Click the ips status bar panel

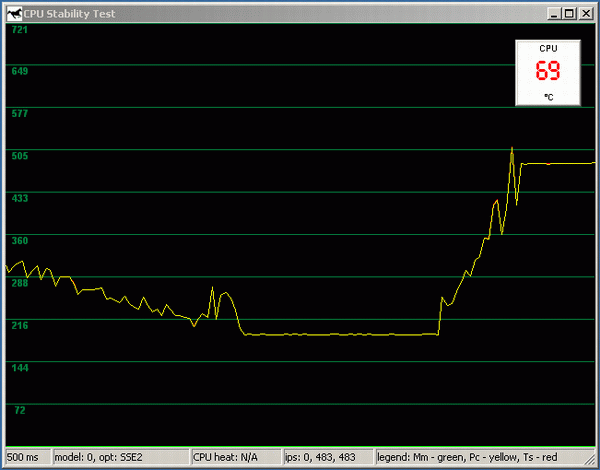[x=326, y=457]
